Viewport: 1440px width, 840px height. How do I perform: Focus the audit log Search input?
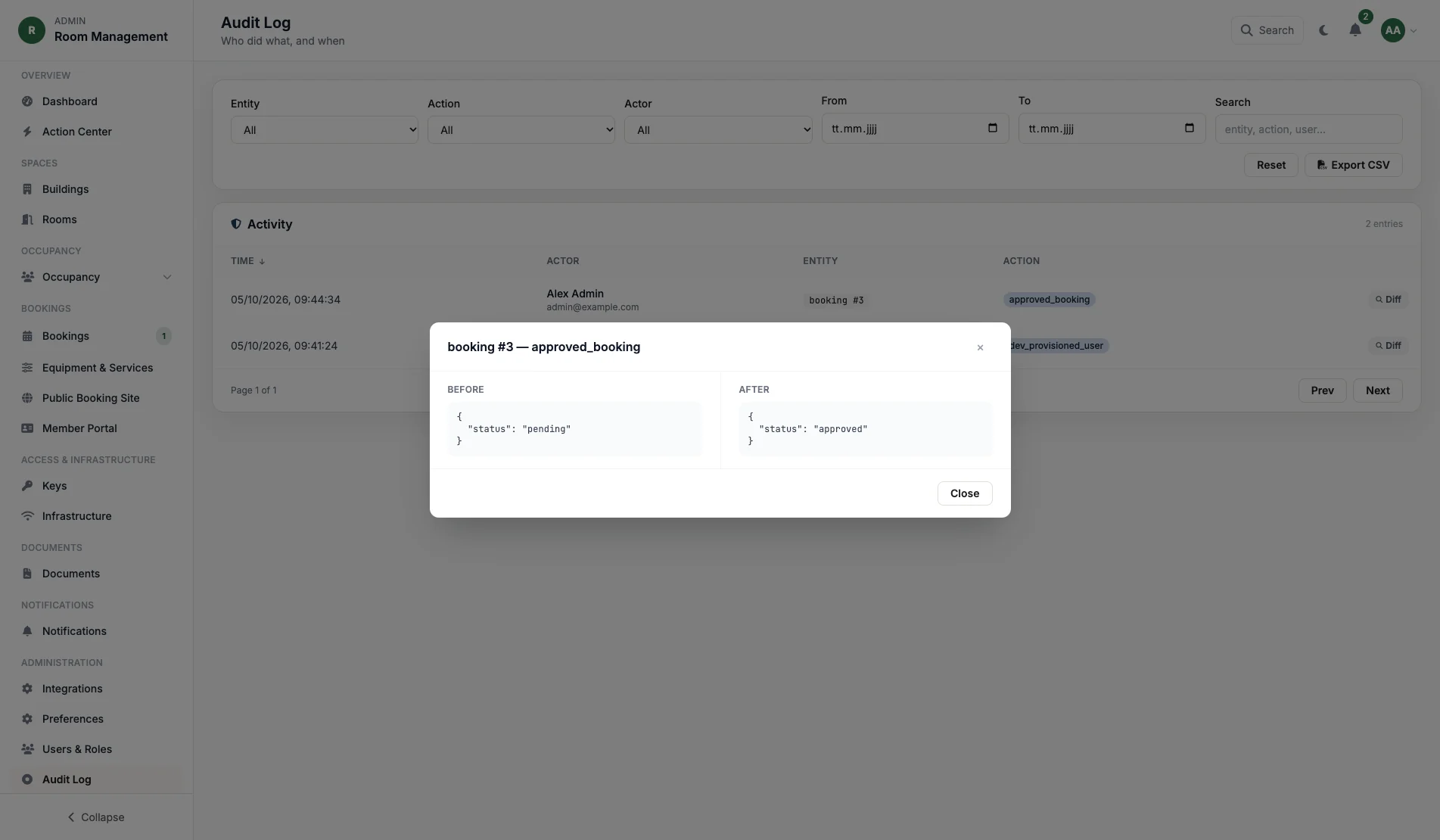[x=1308, y=129]
